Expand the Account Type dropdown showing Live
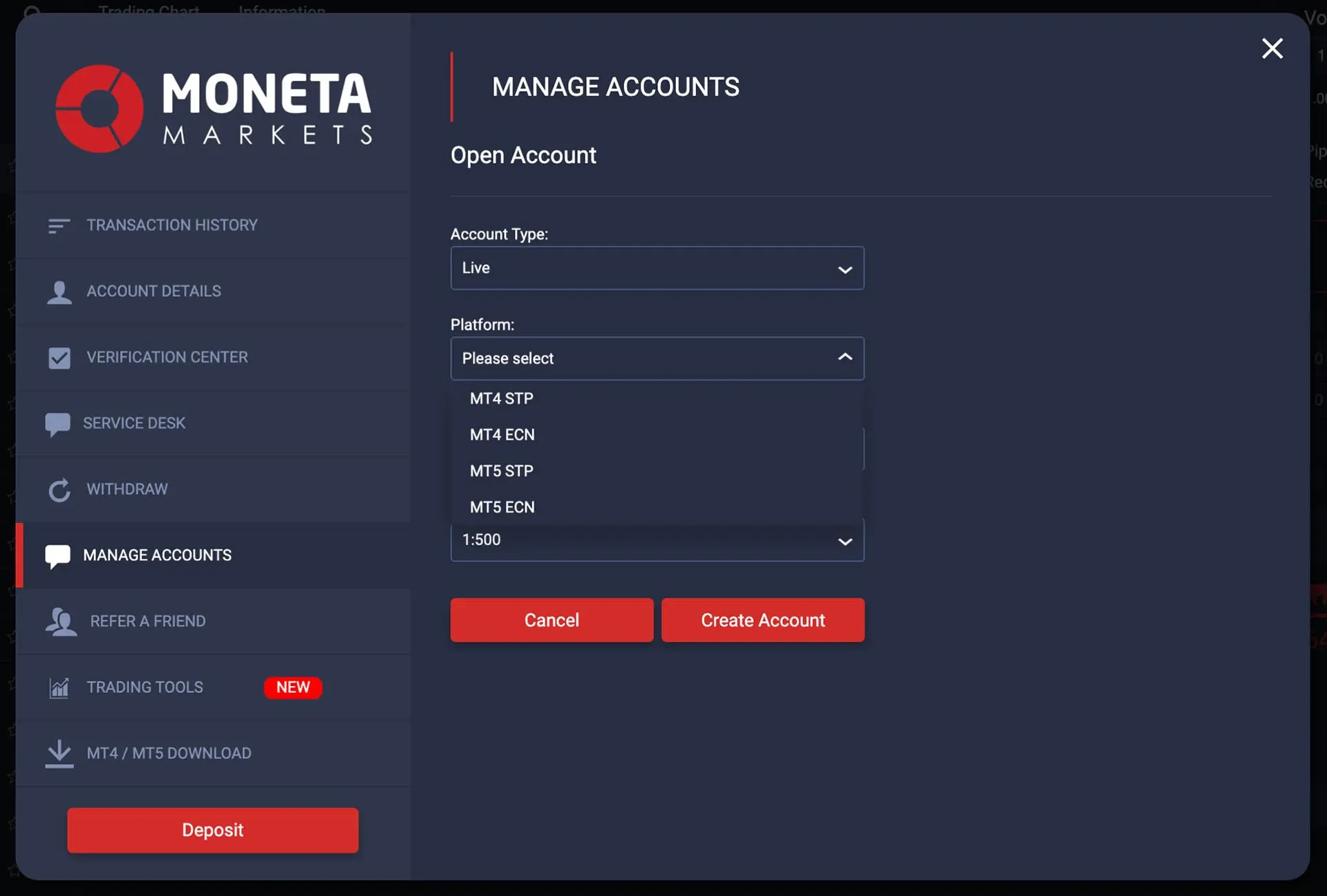The image size is (1327, 896). (x=657, y=268)
